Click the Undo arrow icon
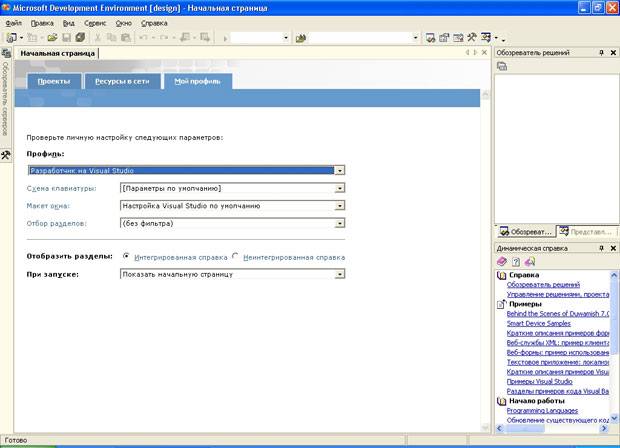This screenshot has width=620, height=448. [x=144, y=38]
